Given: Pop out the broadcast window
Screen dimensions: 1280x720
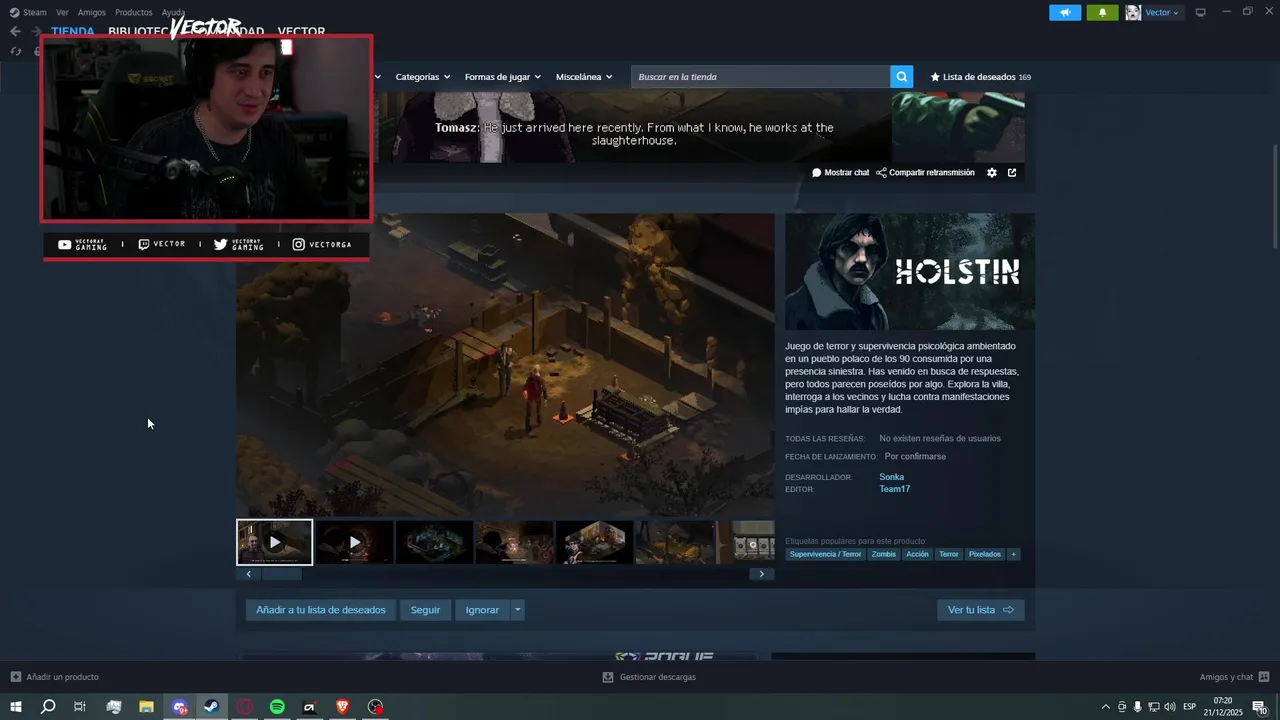Looking at the screenshot, I should (1012, 173).
